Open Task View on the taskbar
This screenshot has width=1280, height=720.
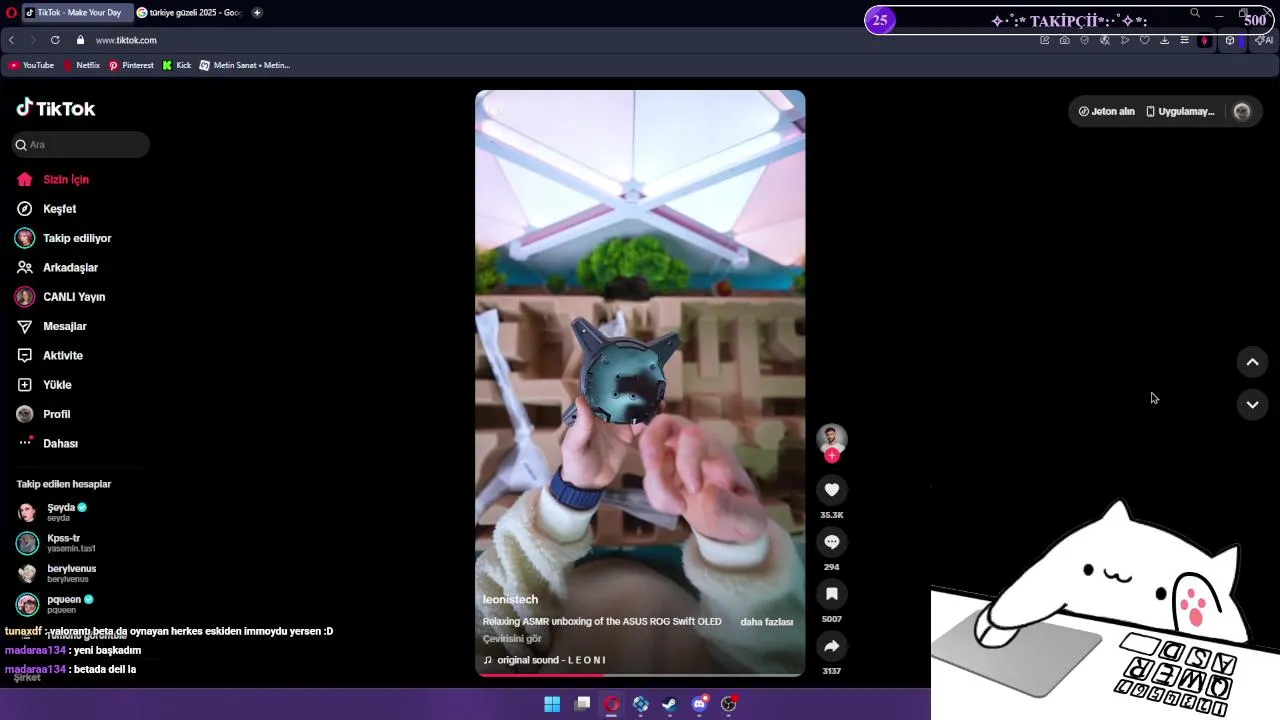click(582, 704)
